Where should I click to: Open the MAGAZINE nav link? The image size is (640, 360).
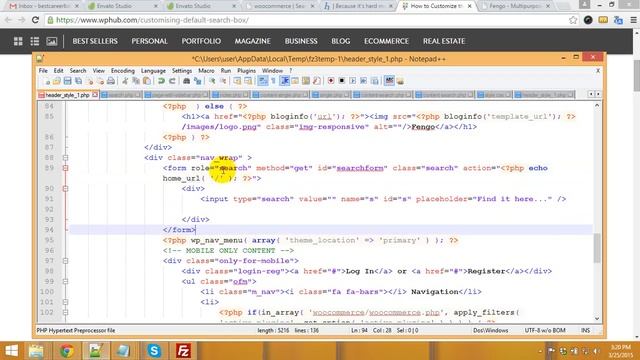[253, 41]
